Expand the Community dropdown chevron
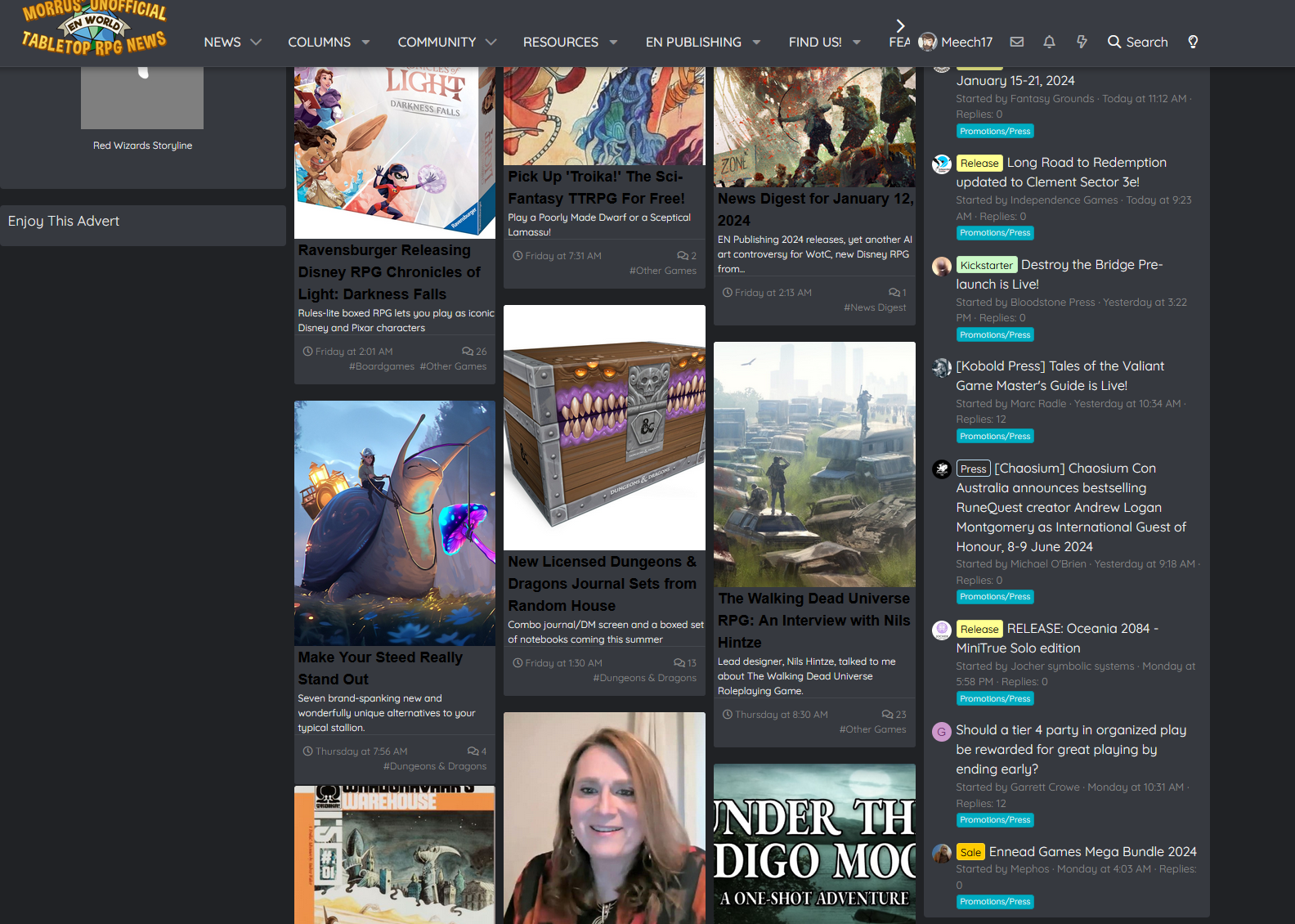This screenshot has height=924, width=1295. click(491, 42)
